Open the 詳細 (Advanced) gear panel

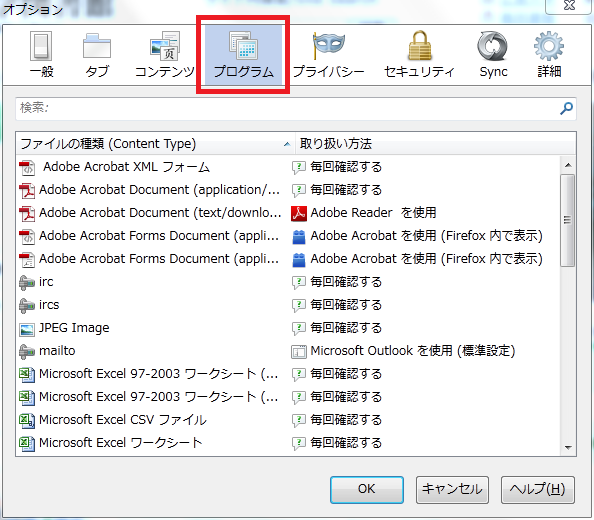pos(549,55)
